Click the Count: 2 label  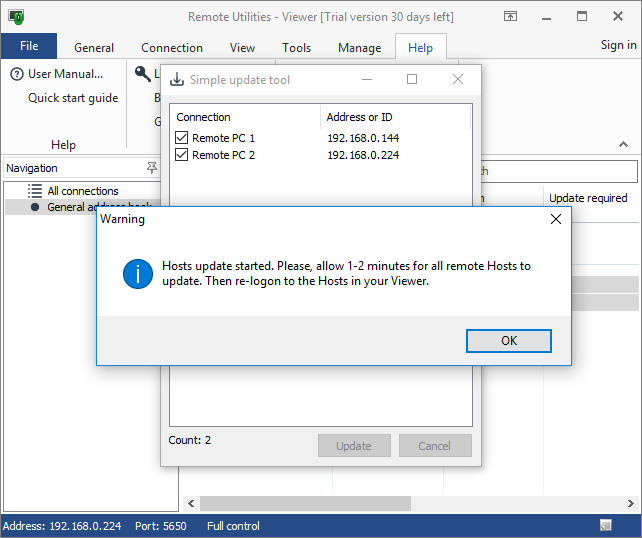pos(190,440)
